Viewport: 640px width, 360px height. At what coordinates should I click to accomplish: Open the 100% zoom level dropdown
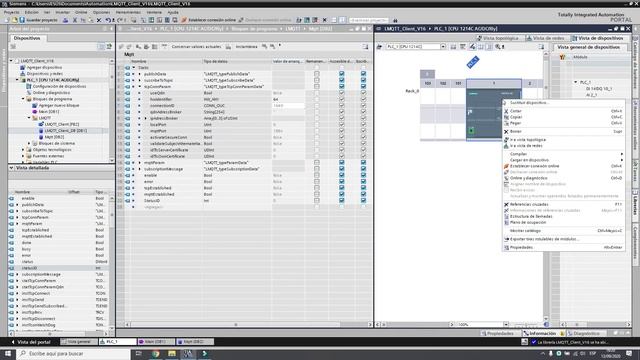(x=506, y=324)
